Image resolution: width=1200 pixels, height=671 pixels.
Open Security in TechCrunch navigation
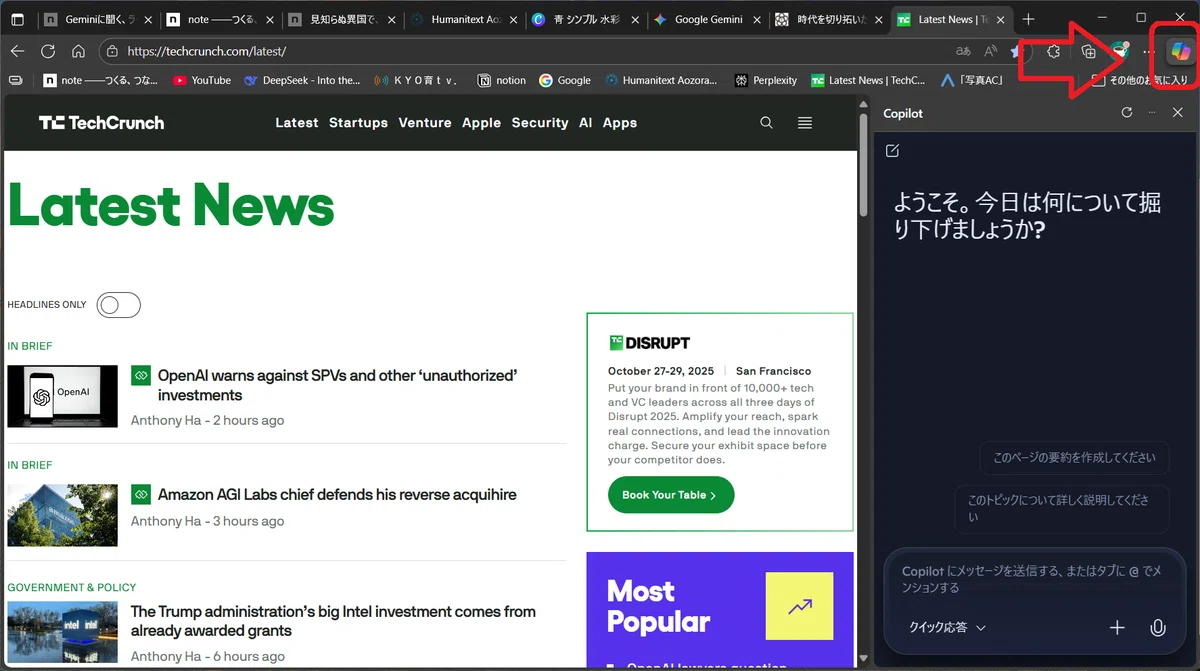pyautogui.click(x=540, y=123)
